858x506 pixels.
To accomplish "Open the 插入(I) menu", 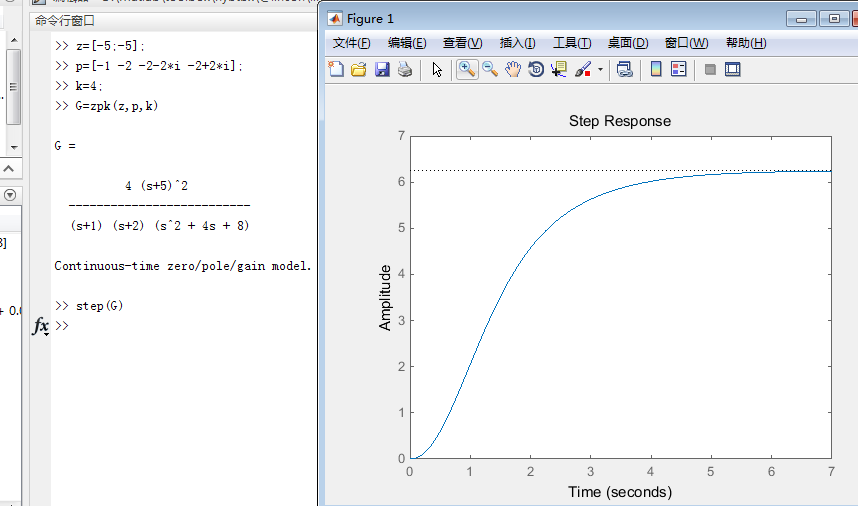I will [518, 43].
